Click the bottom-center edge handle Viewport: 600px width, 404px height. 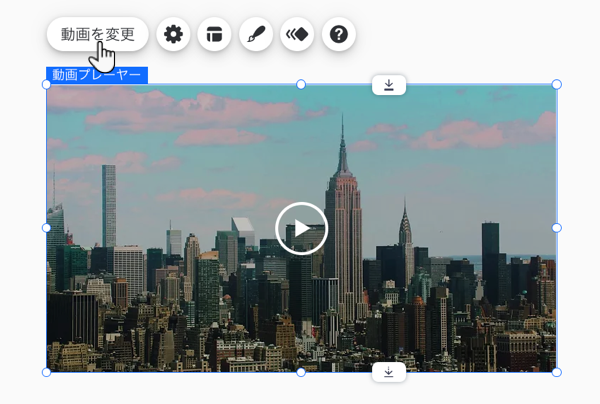[x=301, y=372]
